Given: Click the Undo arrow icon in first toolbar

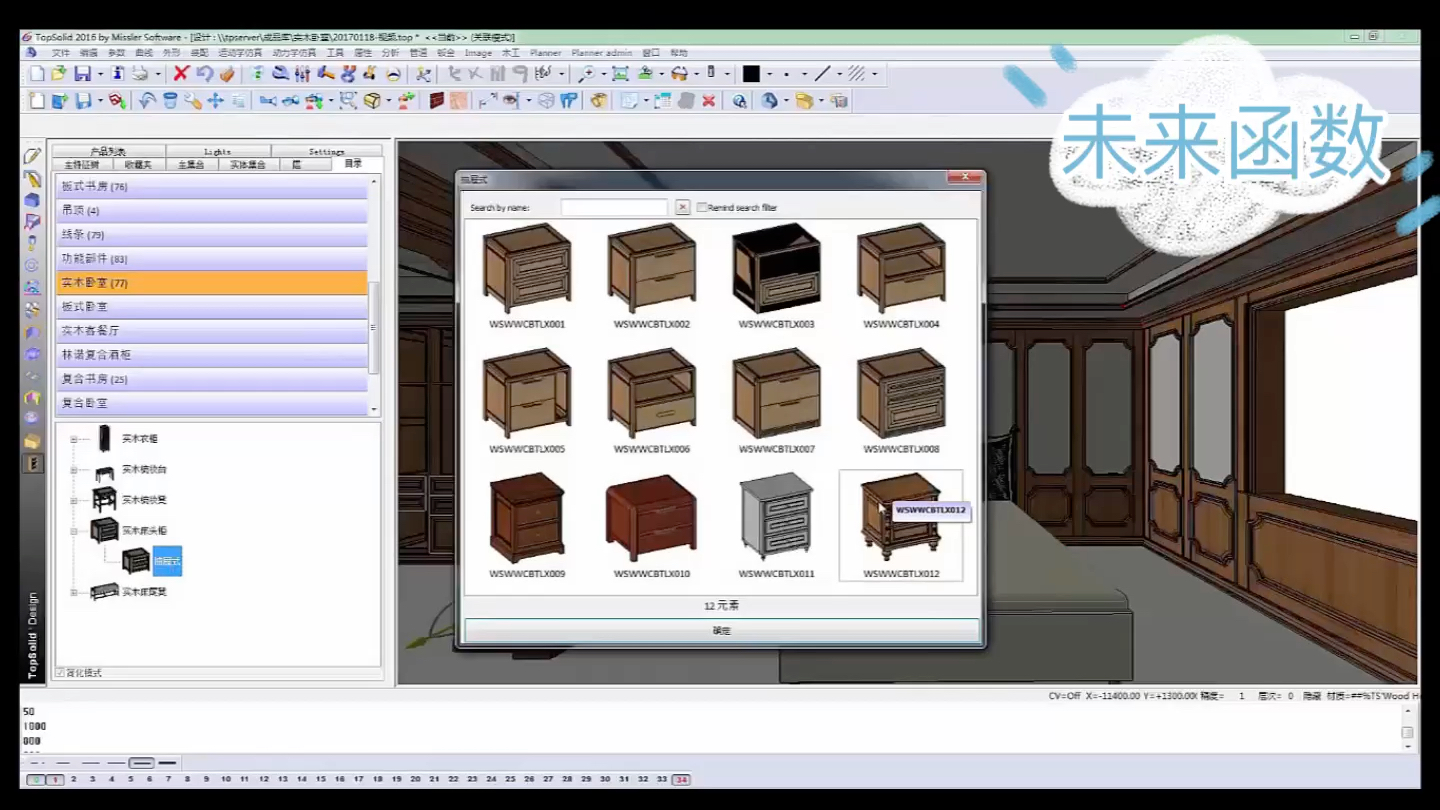Looking at the screenshot, I should click(205, 74).
